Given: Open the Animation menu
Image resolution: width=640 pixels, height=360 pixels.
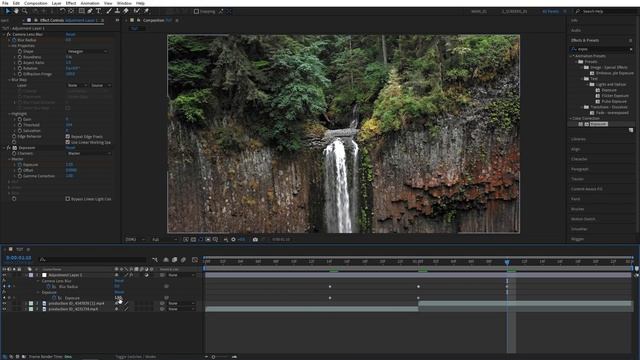Looking at the screenshot, I should pos(90,3).
